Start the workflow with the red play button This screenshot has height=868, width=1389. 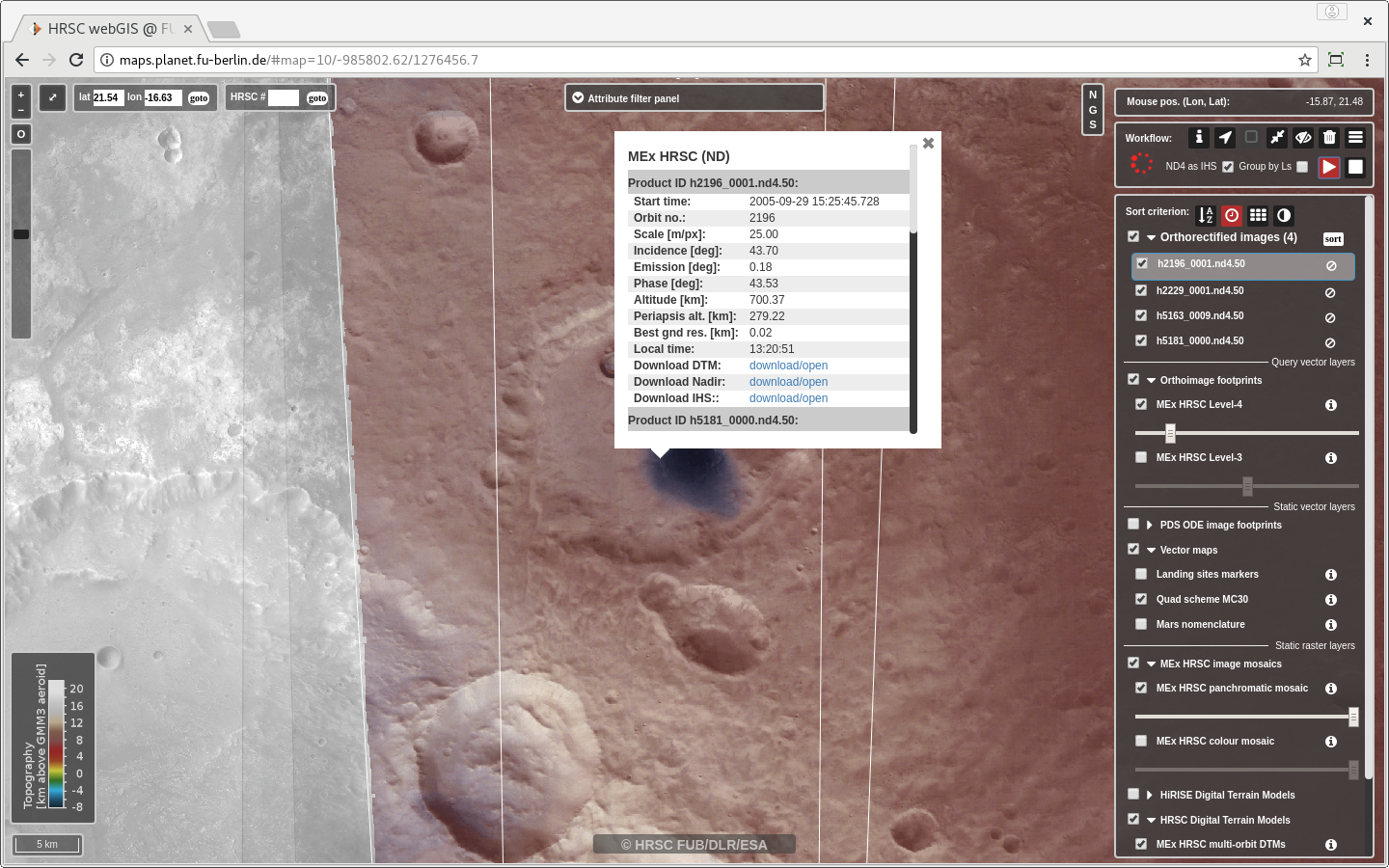tap(1329, 167)
